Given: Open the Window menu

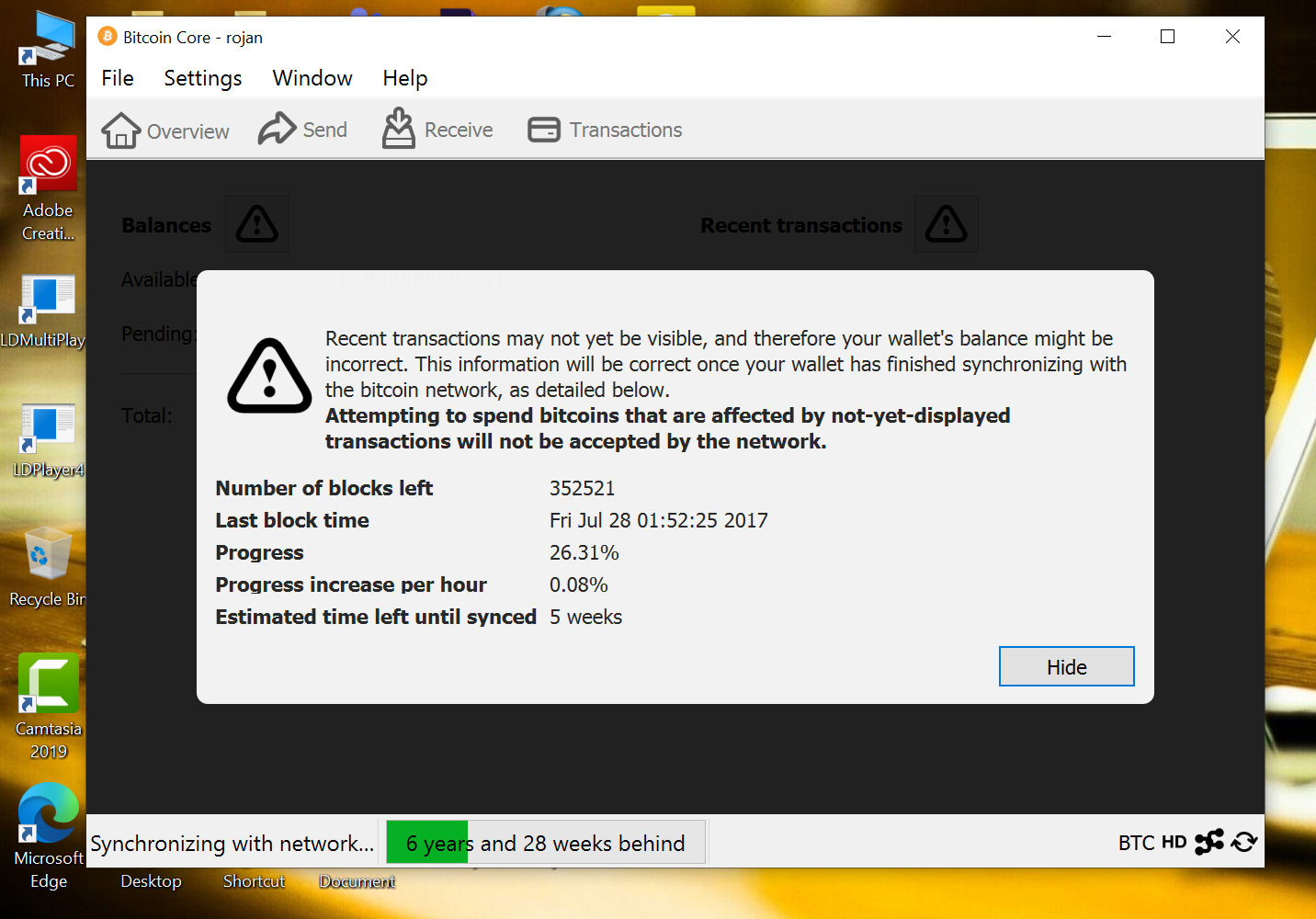Looking at the screenshot, I should click(312, 78).
